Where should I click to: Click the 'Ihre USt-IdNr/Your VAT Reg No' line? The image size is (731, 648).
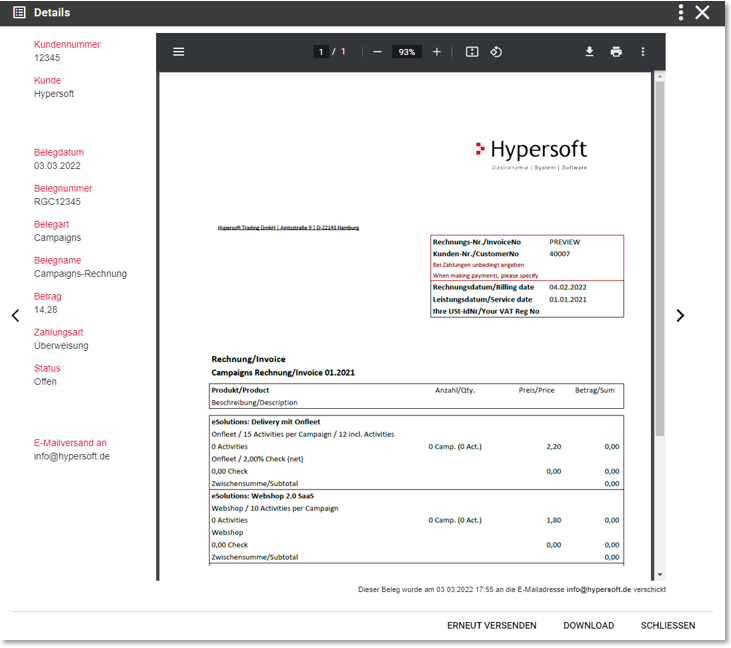[486, 311]
